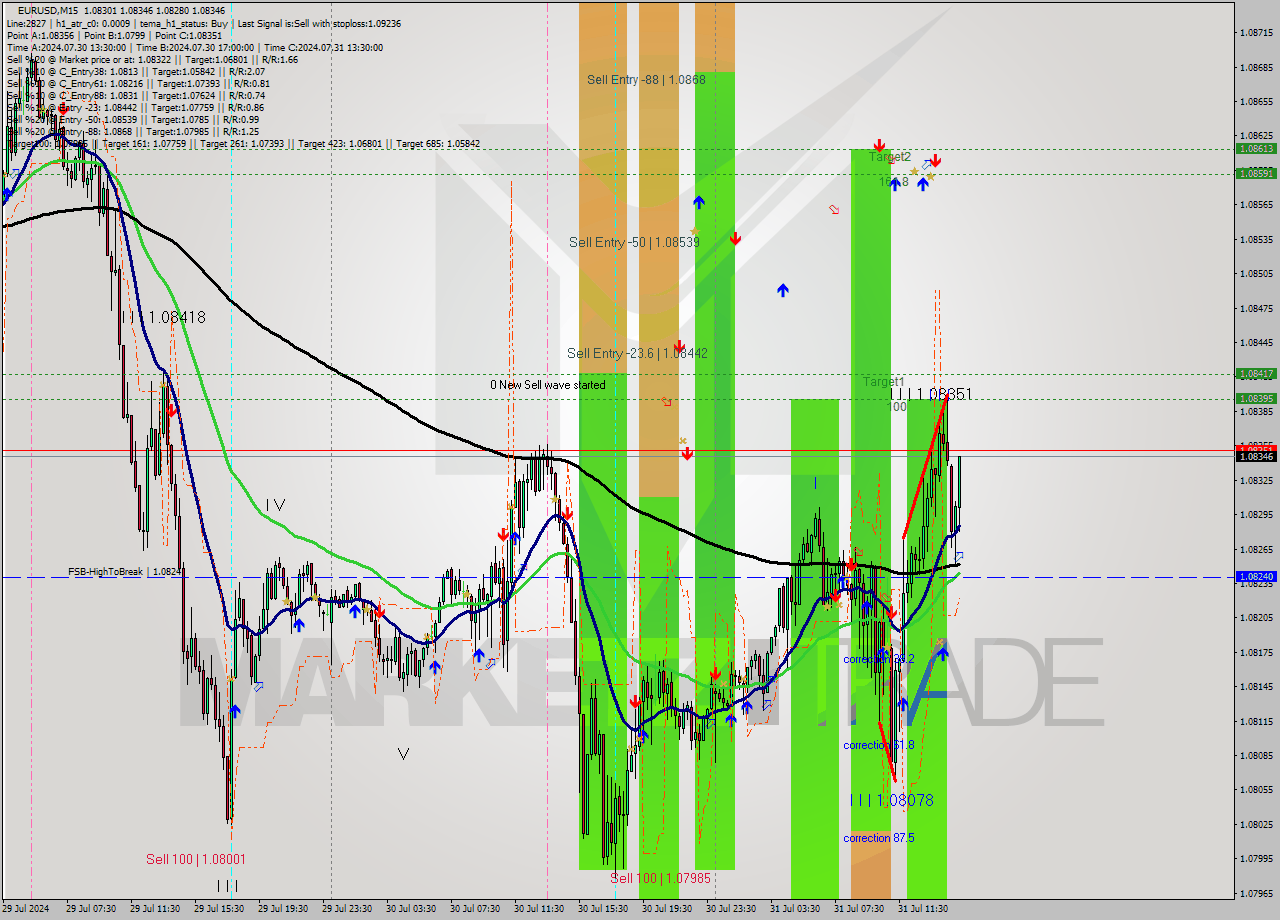Select the 'Sell 100 | 1.07985' label

point(661,878)
